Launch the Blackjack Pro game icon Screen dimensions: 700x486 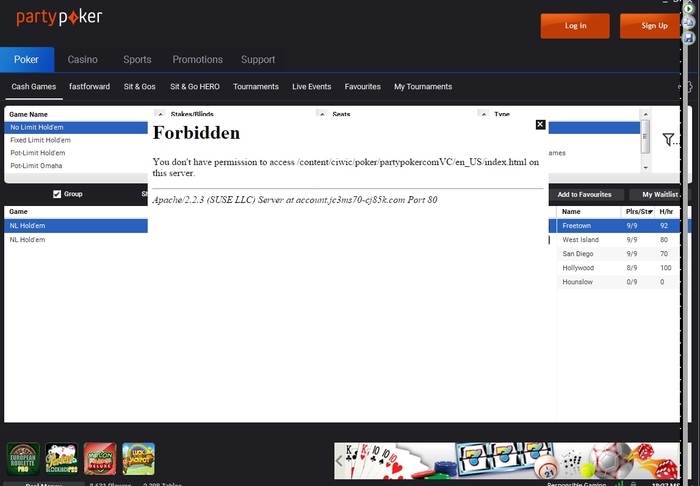62,459
